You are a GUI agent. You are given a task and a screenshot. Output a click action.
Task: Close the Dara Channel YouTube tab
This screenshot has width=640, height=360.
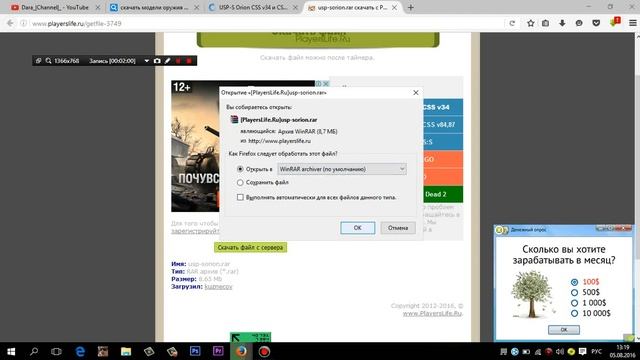tap(97, 7)
